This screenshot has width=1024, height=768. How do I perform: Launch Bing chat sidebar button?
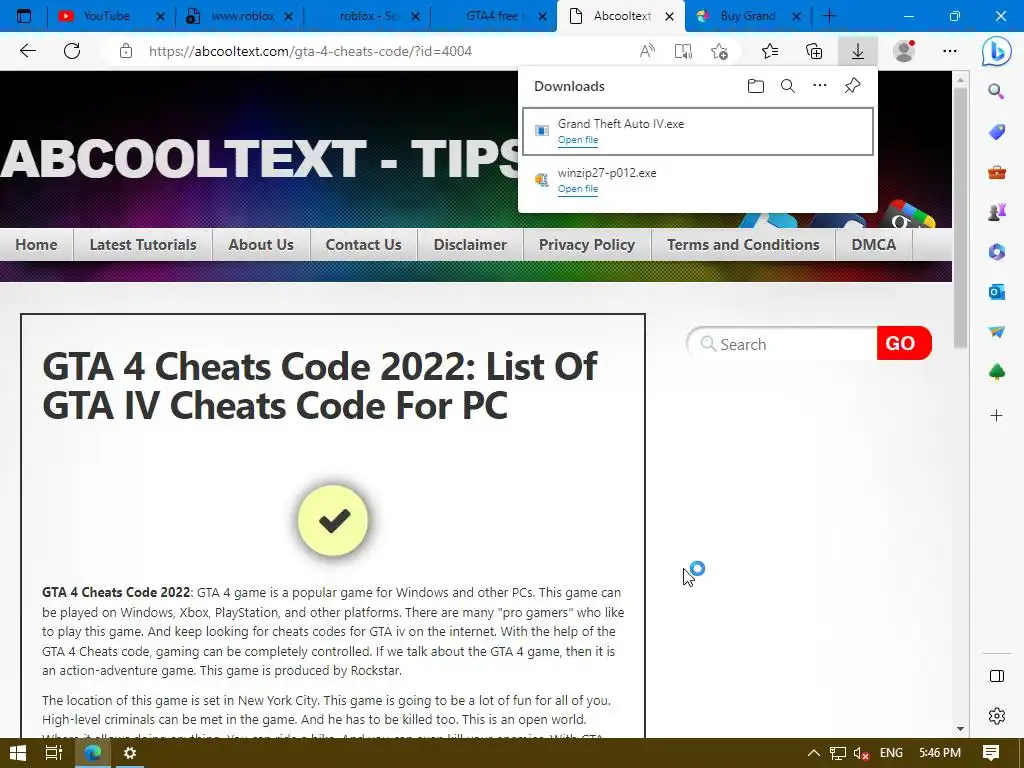point(997,51)
